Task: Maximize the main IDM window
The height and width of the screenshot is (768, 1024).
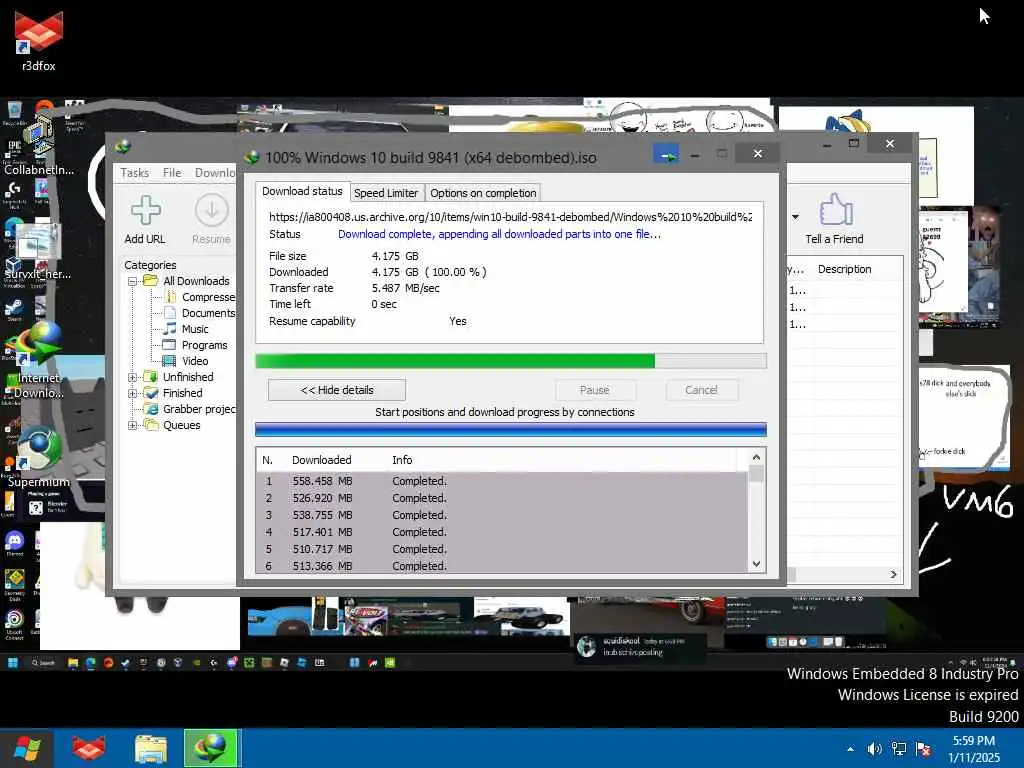Action: point(854,143)
